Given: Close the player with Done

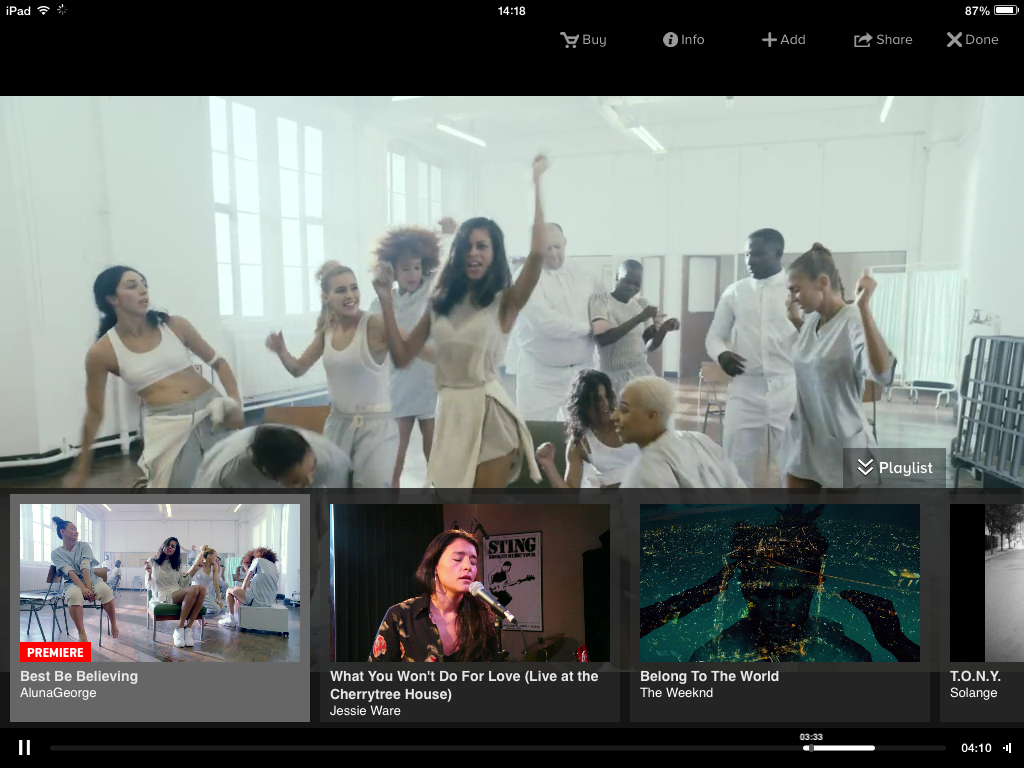Looking at the screenshot, I should click(972, 40).
